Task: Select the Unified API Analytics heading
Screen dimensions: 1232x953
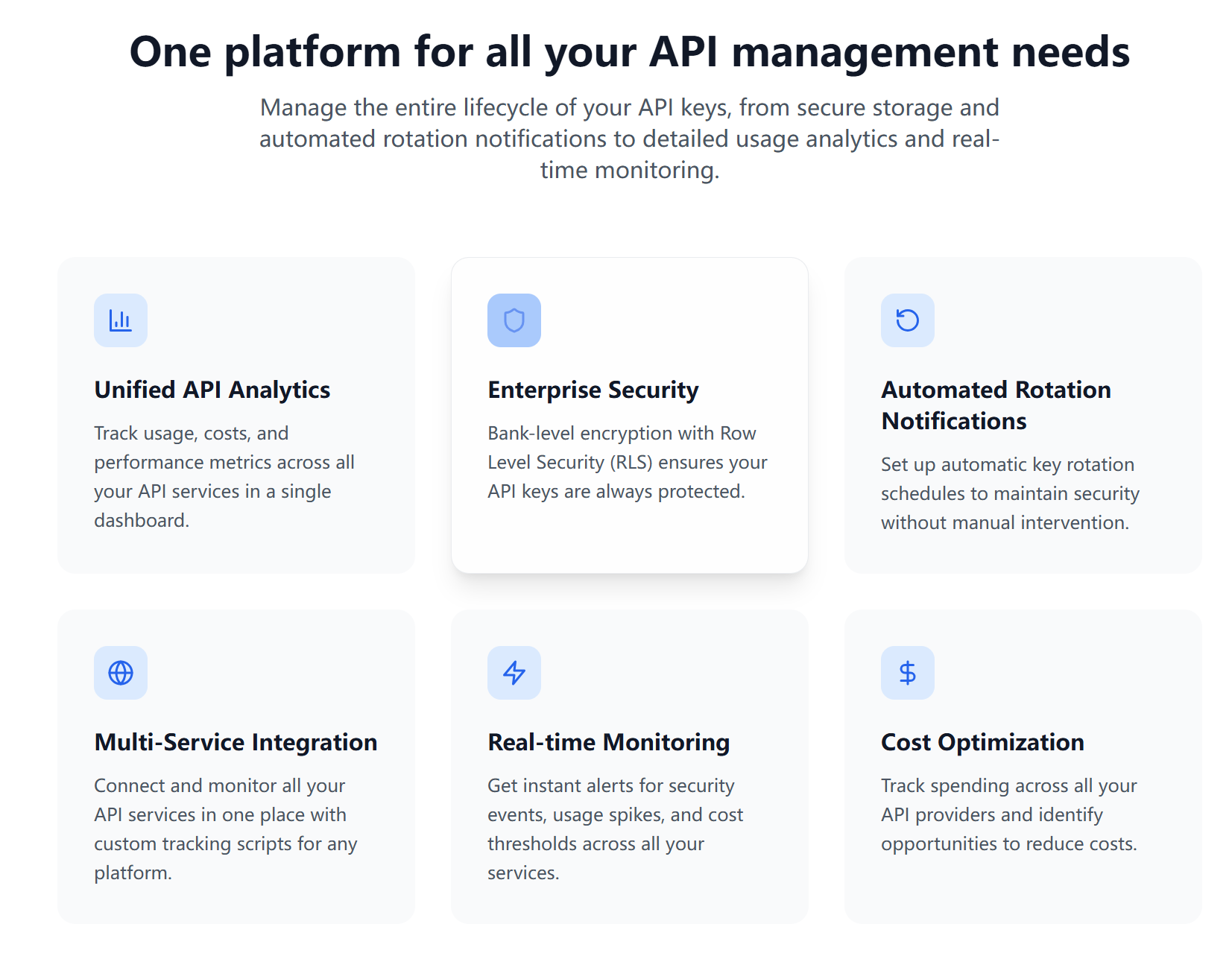Action: (x=212, y=390)
